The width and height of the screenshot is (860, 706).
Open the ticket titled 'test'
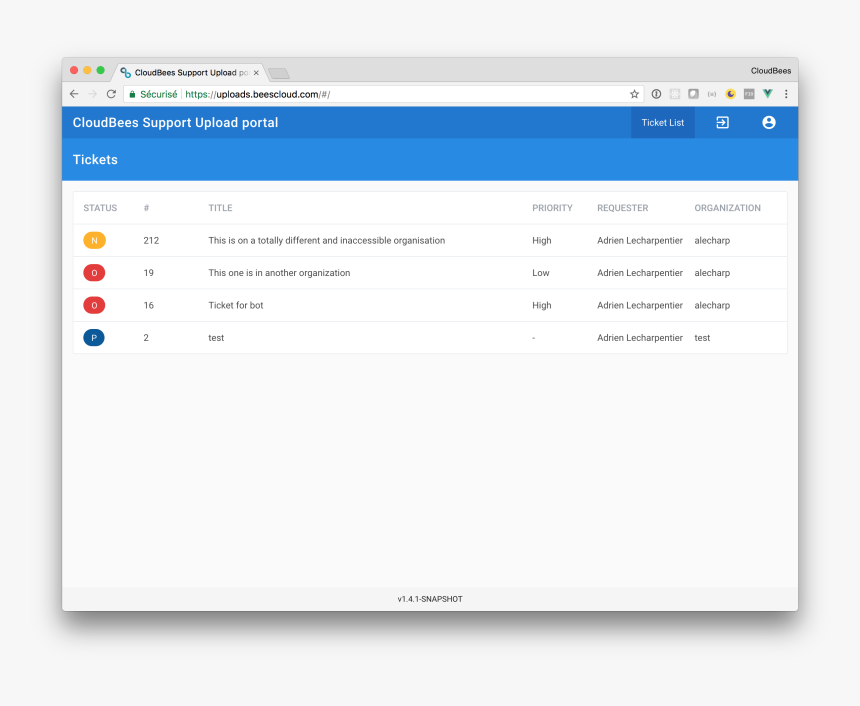(x=216, y=338)
